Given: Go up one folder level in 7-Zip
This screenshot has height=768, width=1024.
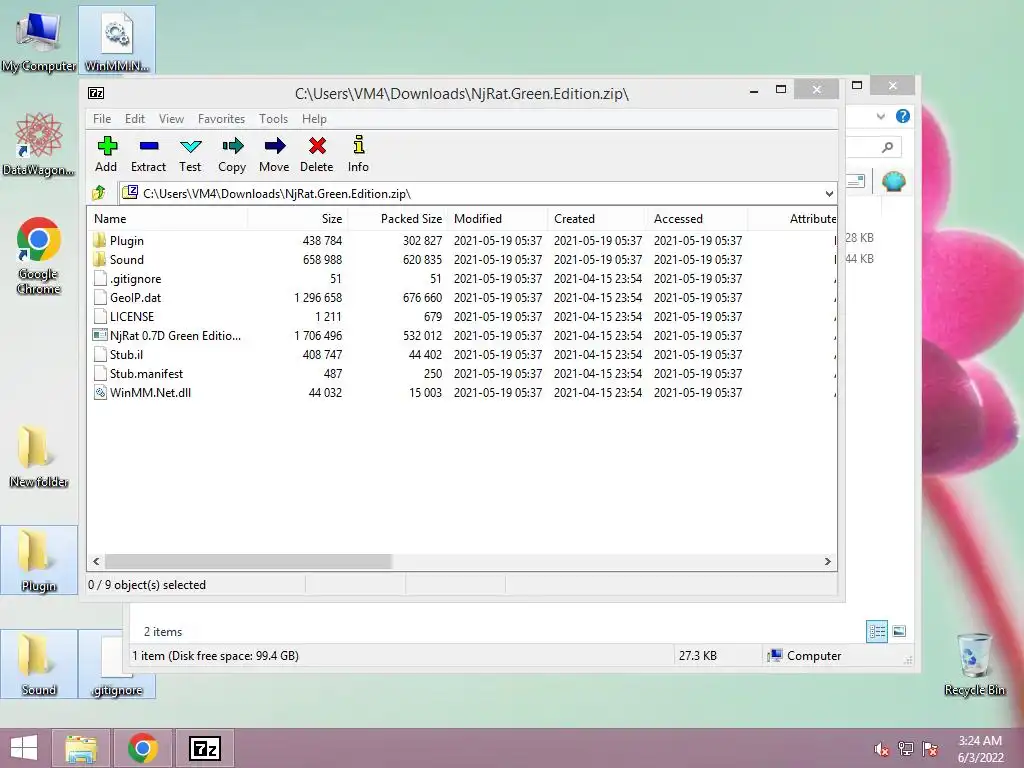Looking at the screenshot, I should click(99, 193).
